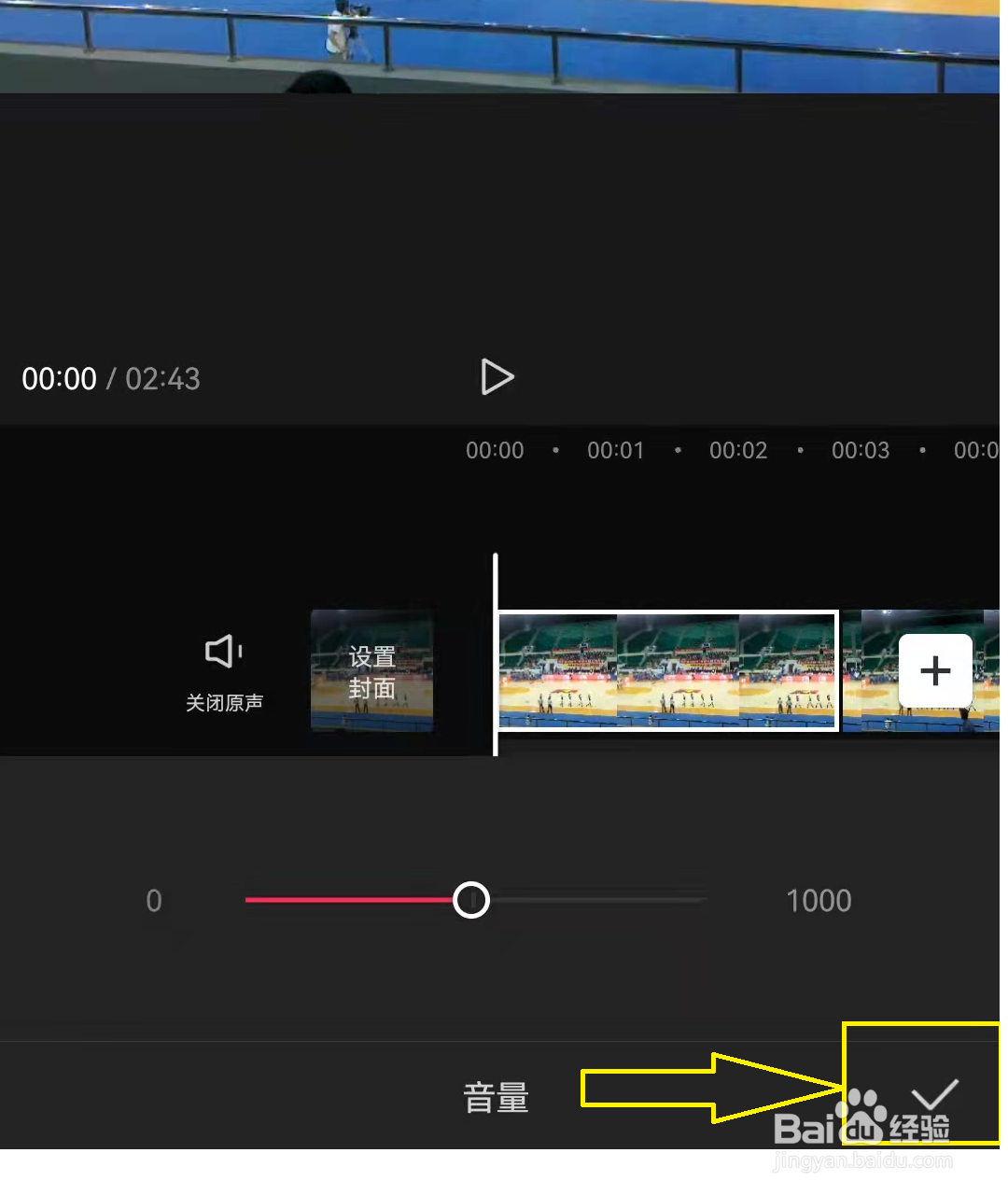Tap the 00:03 timeline label
Image resolution: width=1008 pixels, height=1195 pixels.
pos(860,450)
